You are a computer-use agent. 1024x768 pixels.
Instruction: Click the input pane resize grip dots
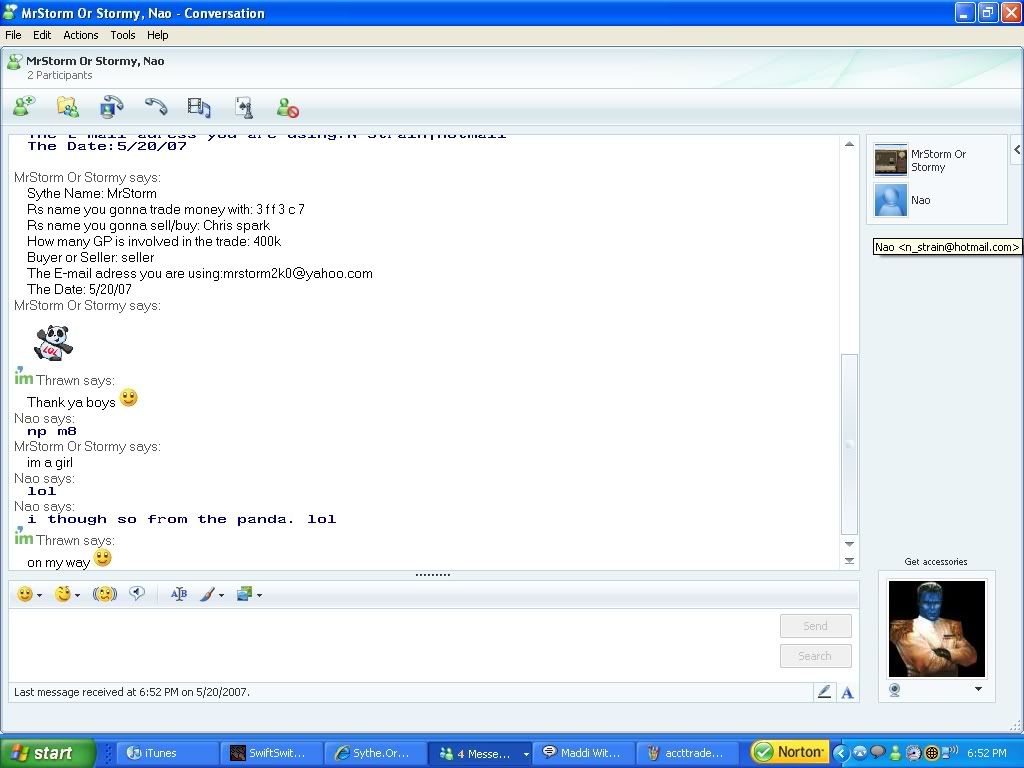(433, 575)
